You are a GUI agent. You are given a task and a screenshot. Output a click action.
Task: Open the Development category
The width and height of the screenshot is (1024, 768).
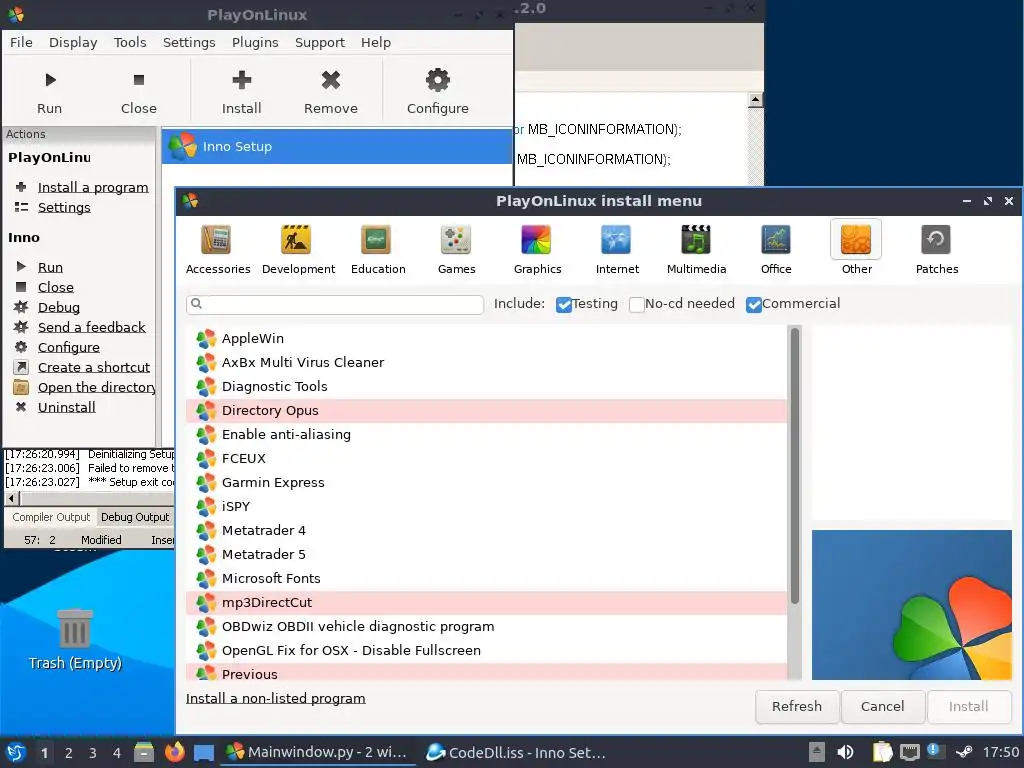[298, 249]
